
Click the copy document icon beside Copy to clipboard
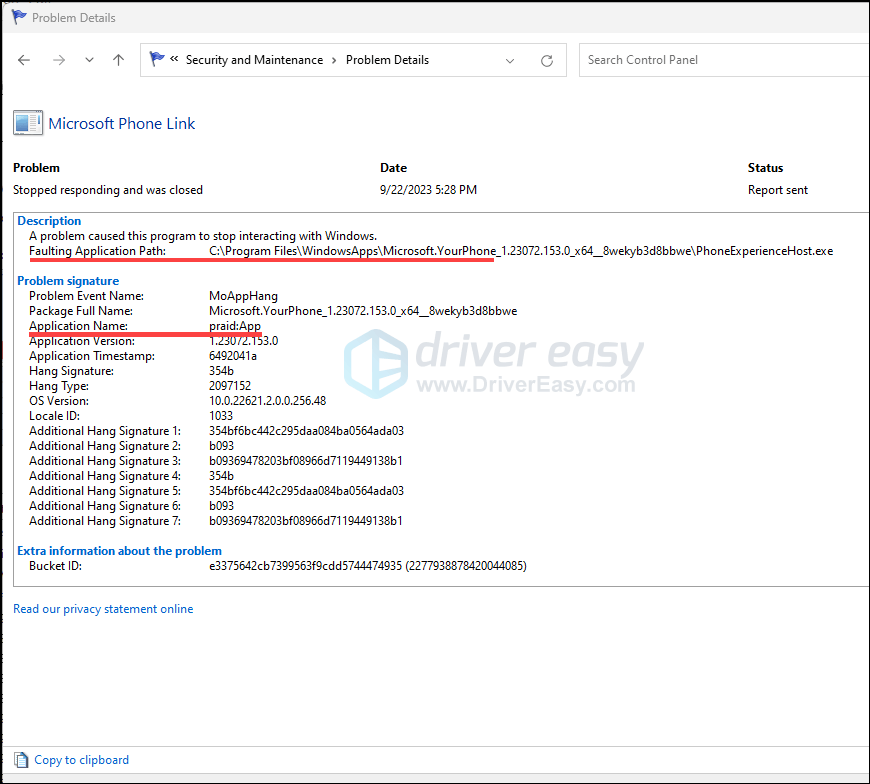click(20, 759)
